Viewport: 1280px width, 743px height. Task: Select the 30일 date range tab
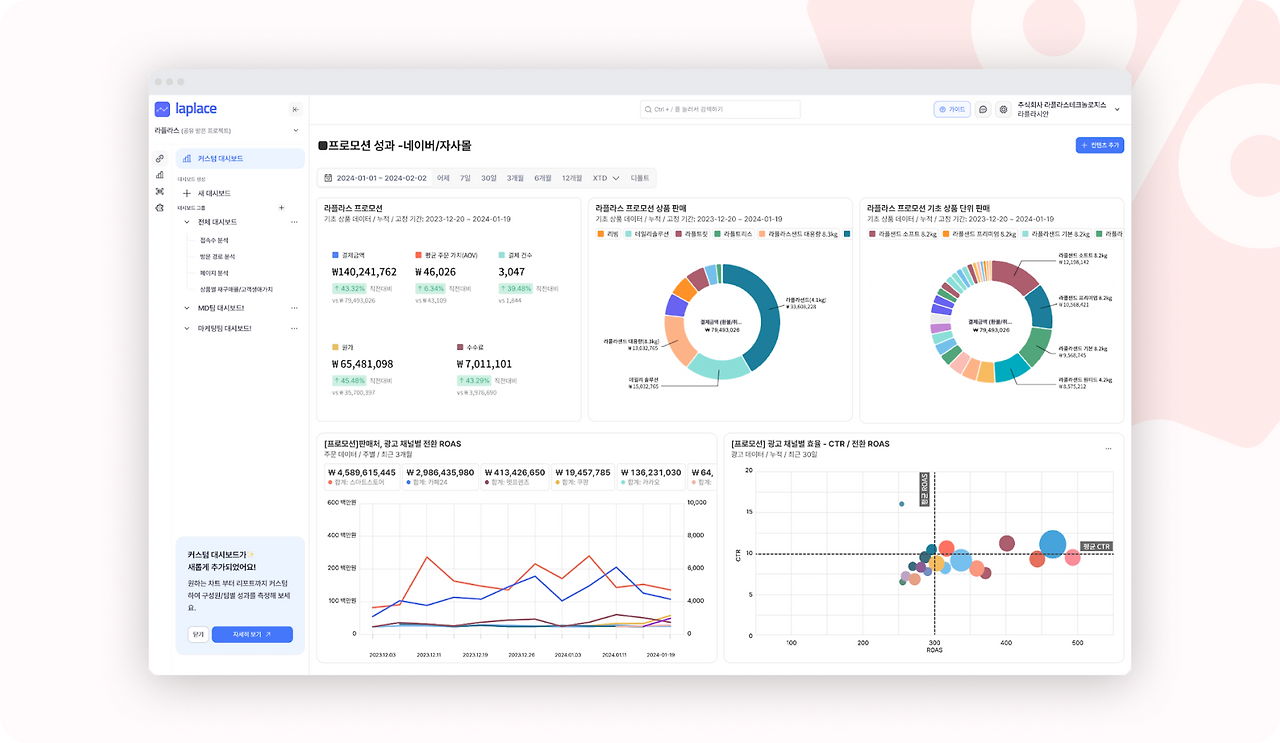pos(489,178)
